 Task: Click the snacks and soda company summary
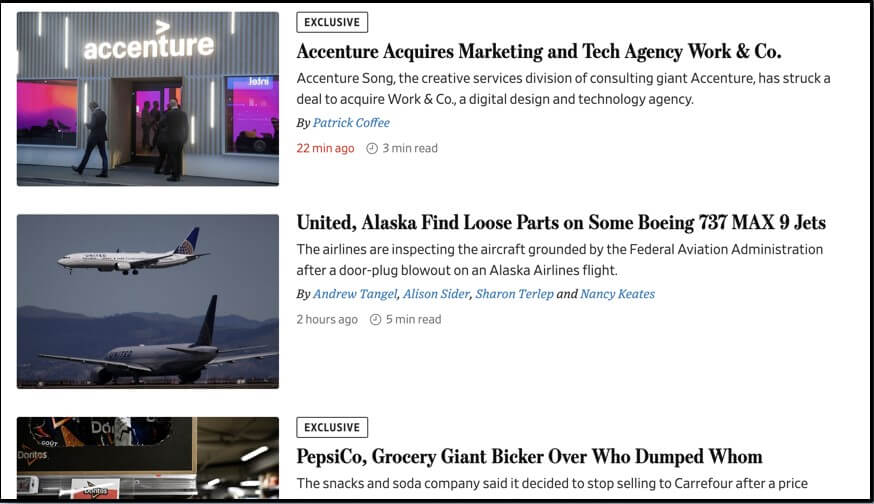552,484
